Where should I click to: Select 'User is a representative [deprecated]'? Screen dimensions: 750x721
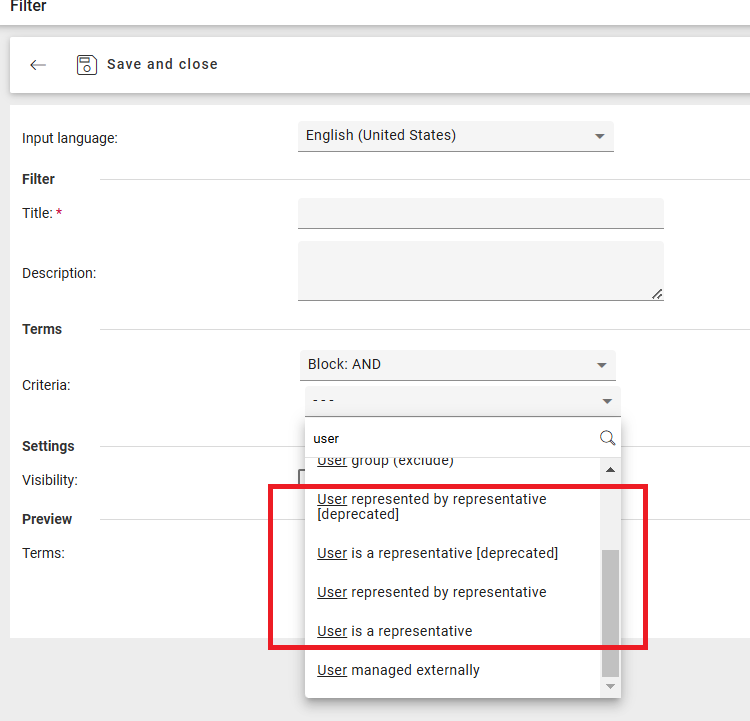pyautogui.click(x=437, y=553)
